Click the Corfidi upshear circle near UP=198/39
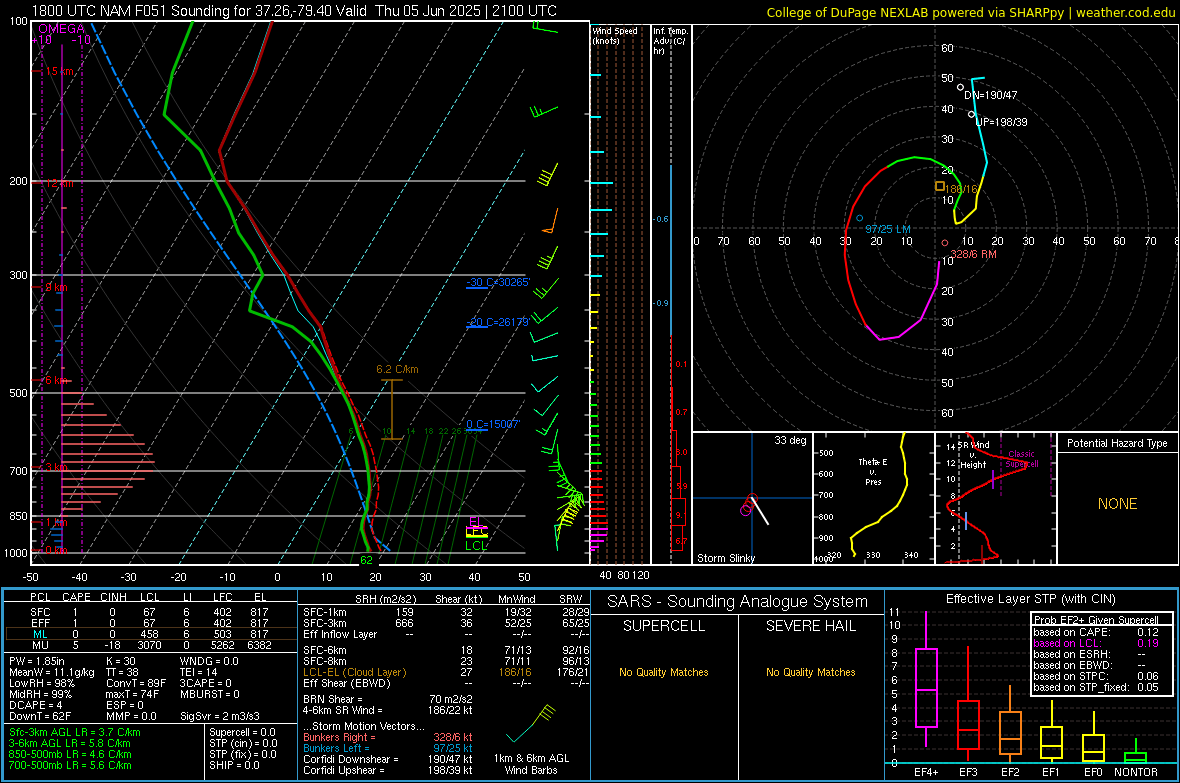Screen dimensions: 1180x783 tap(972, 114)
